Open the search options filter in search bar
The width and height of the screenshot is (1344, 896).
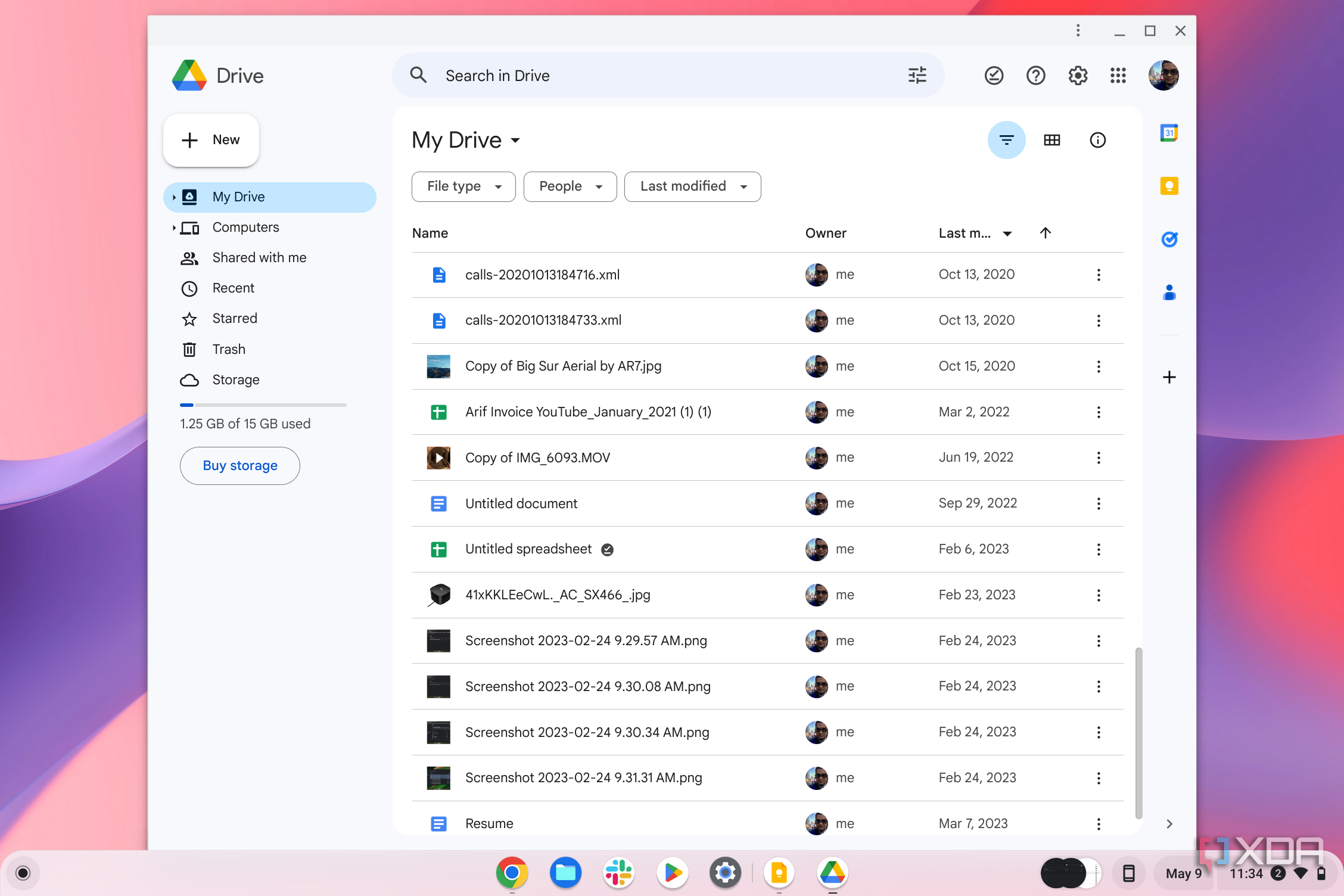pos(917,75)
